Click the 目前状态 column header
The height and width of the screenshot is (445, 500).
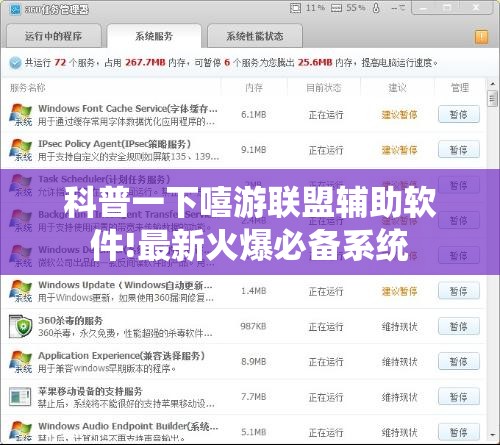pyautogui.click(x=324, y=88)
